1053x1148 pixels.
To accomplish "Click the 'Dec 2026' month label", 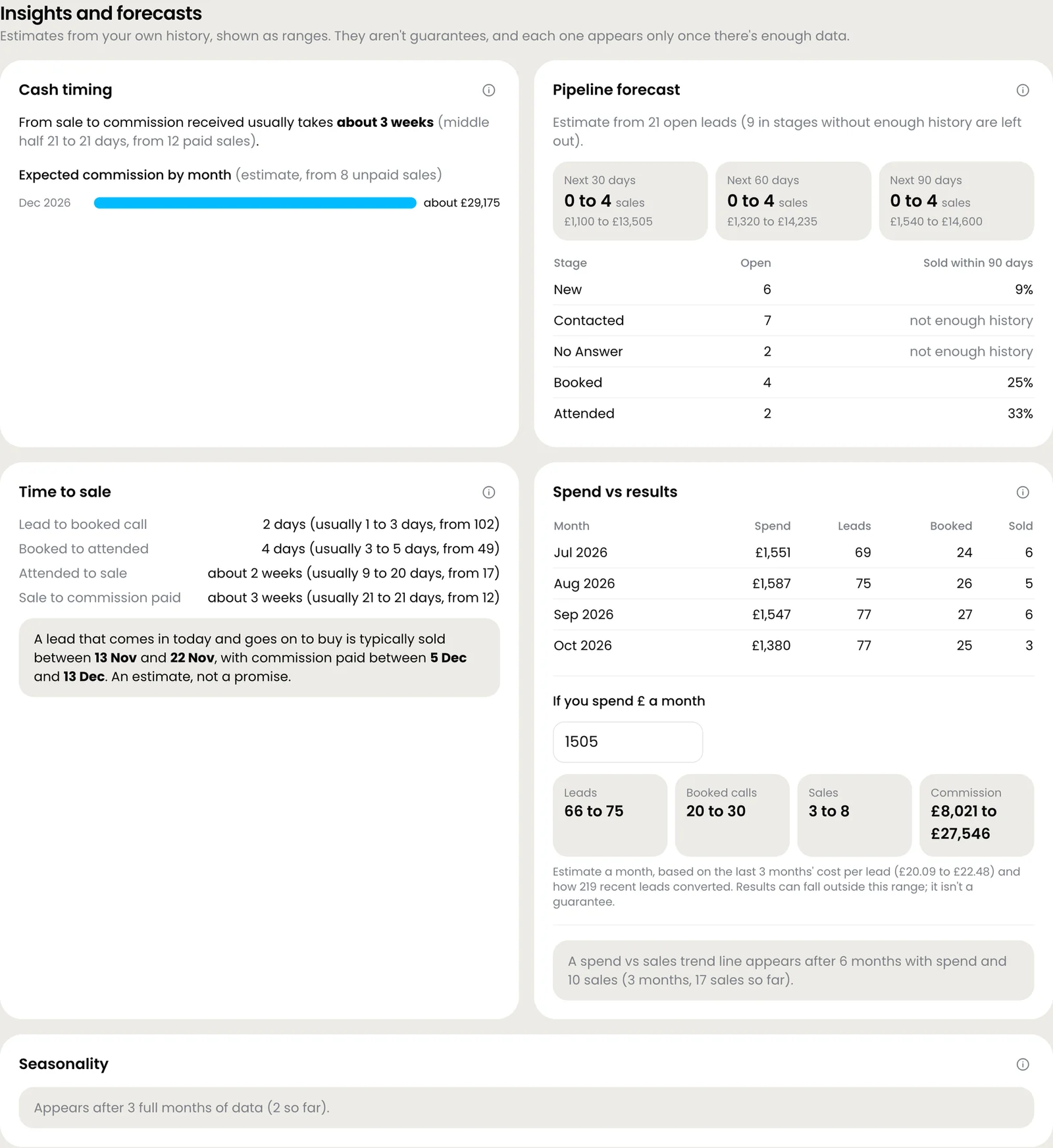I will [45, 203].
